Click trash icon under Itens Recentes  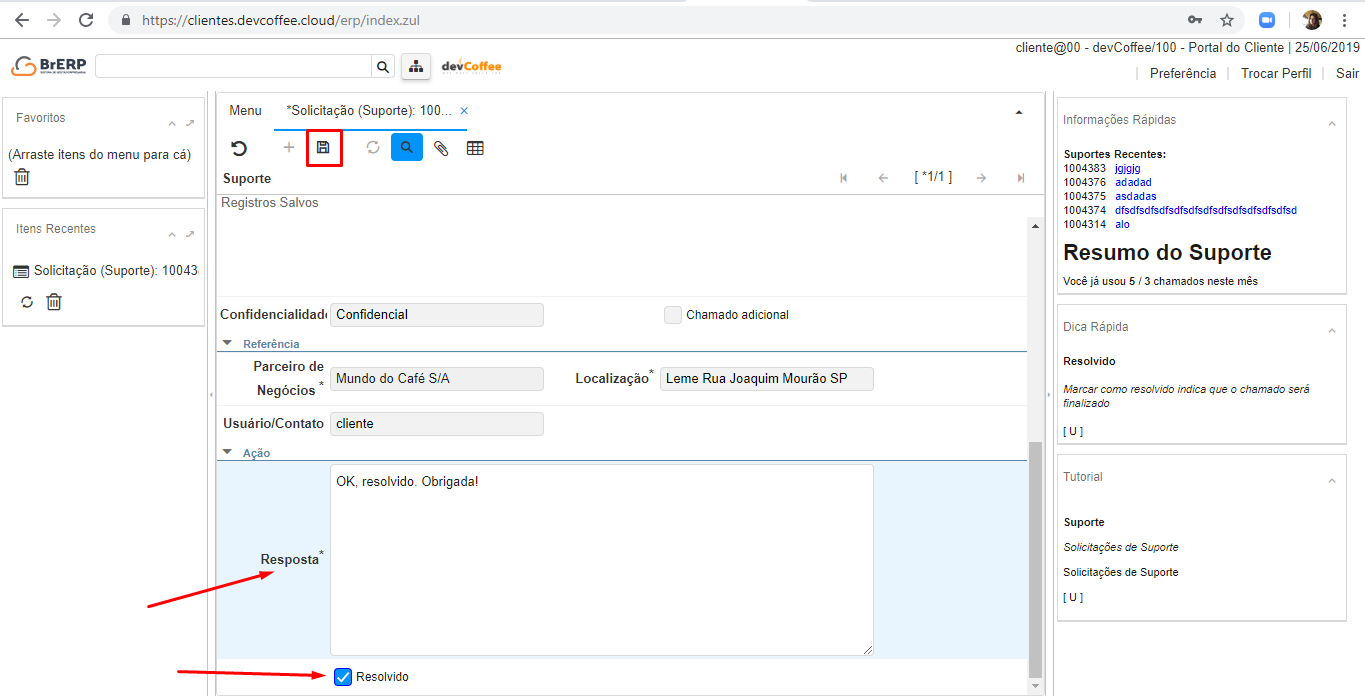(54, 301)
